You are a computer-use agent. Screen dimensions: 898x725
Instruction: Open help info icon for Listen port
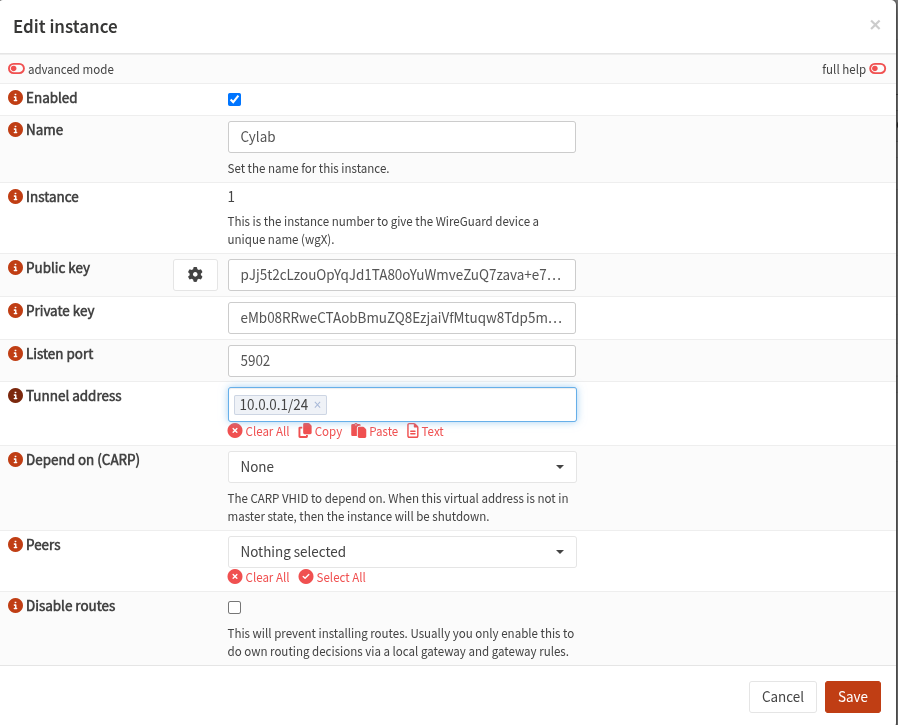tap(16, 354)
